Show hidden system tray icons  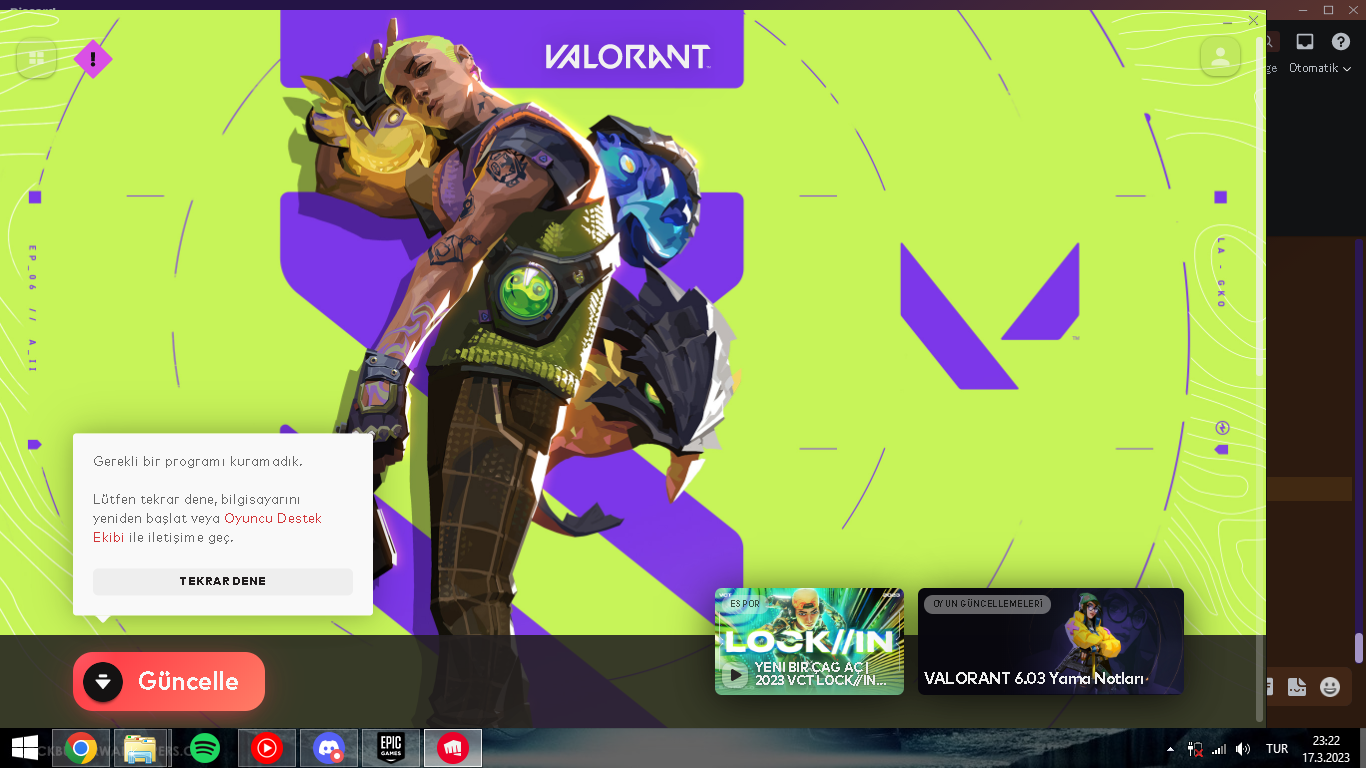point(1170,749)
